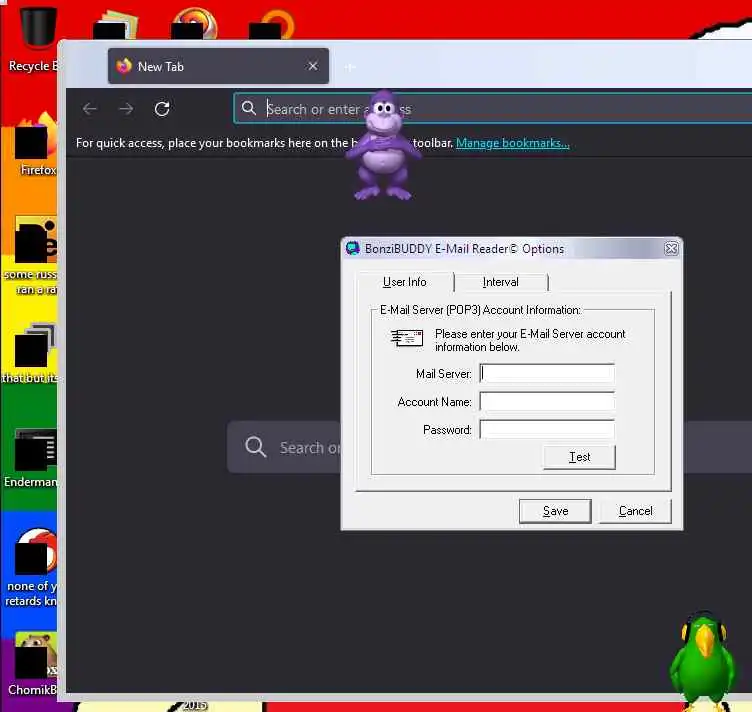Click the BonziBUDDY E-Mail Reader title bar
This screenshot has width=752, height=712.
512,248
